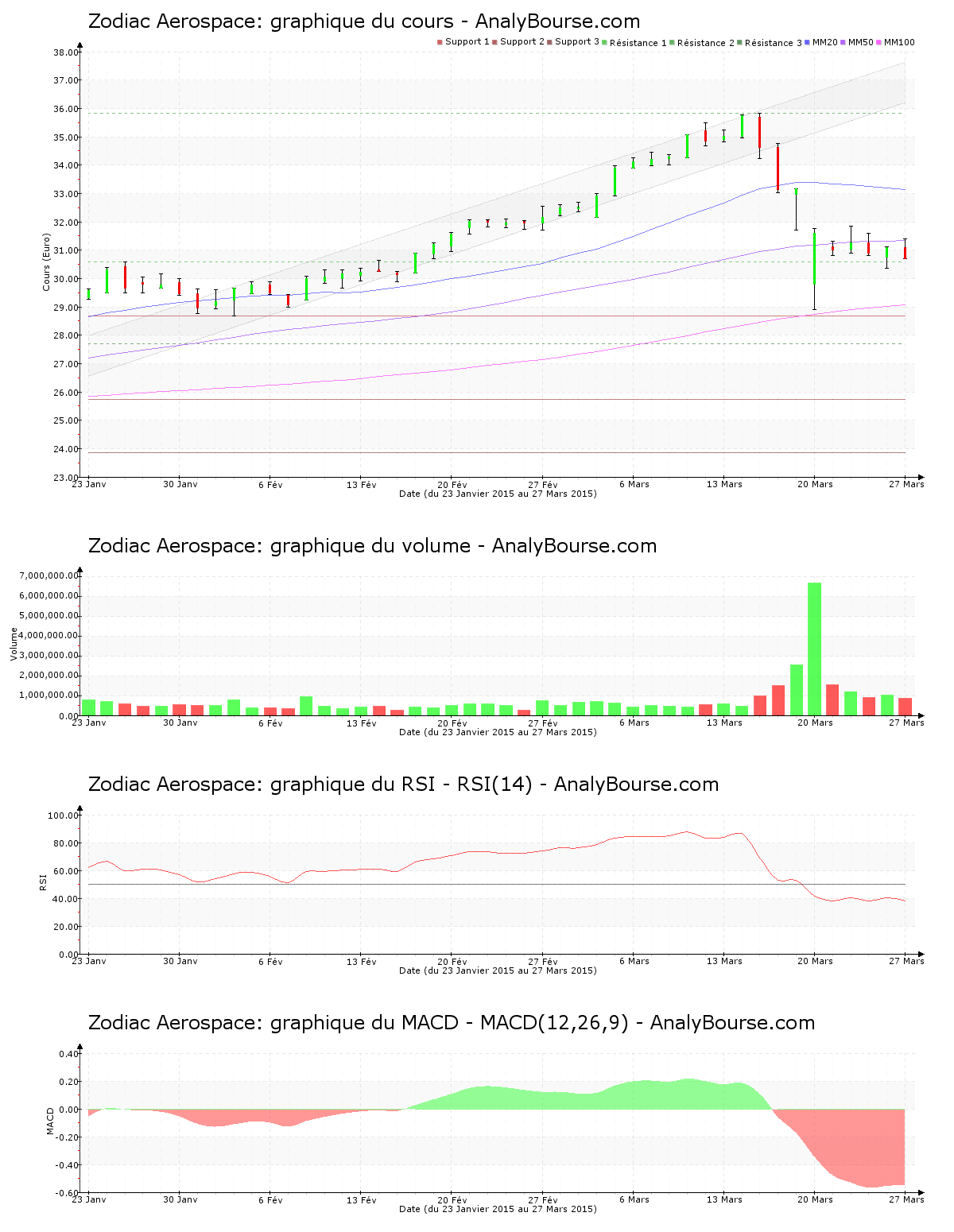Click the "36.00" price axis value
This screenshot has width=954, height=1232.
[66, 109]
